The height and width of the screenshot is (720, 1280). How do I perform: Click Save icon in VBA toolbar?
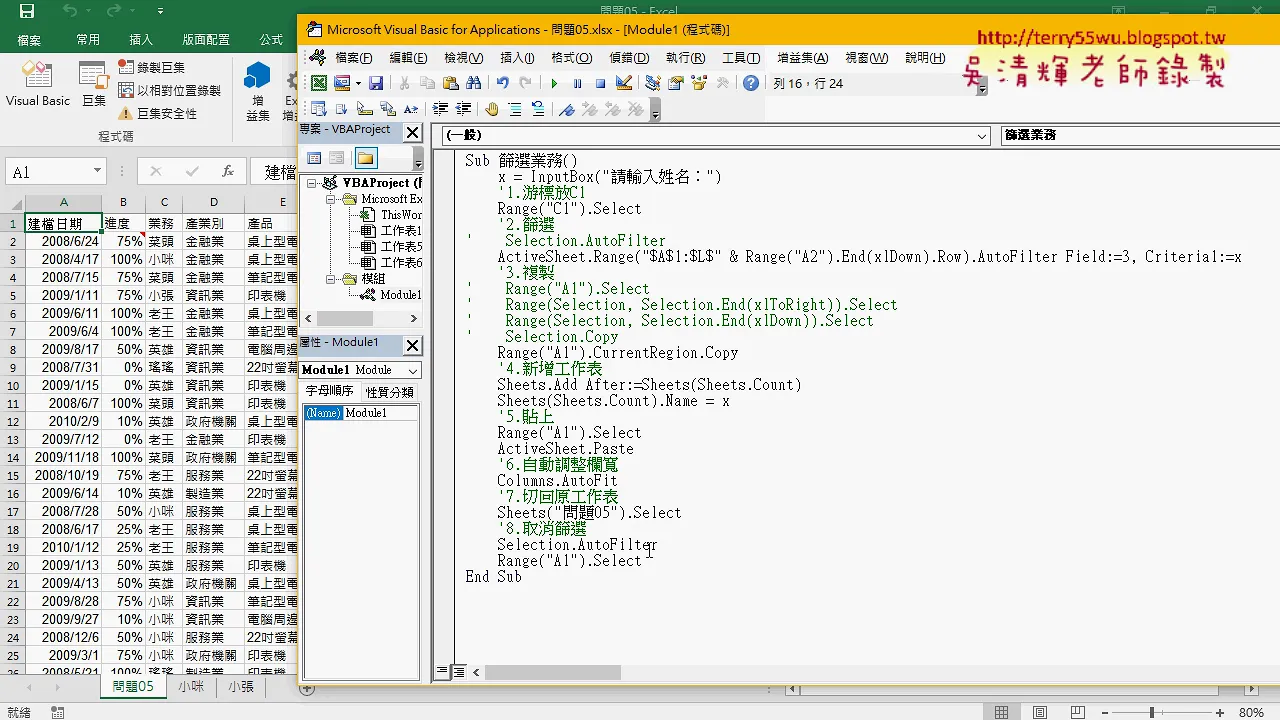[x=376, y=84]
